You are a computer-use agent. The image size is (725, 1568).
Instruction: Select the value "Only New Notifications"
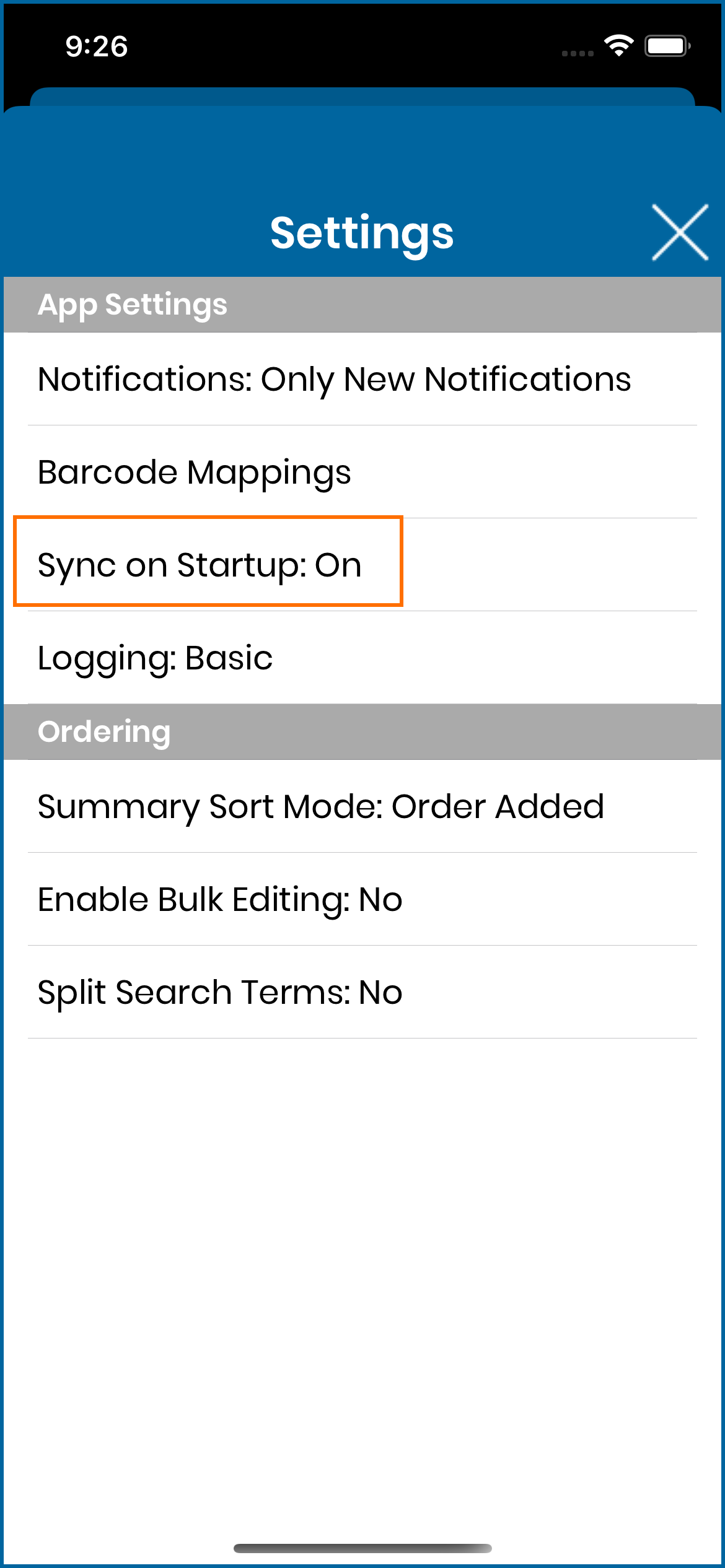[x=446, y=380]
